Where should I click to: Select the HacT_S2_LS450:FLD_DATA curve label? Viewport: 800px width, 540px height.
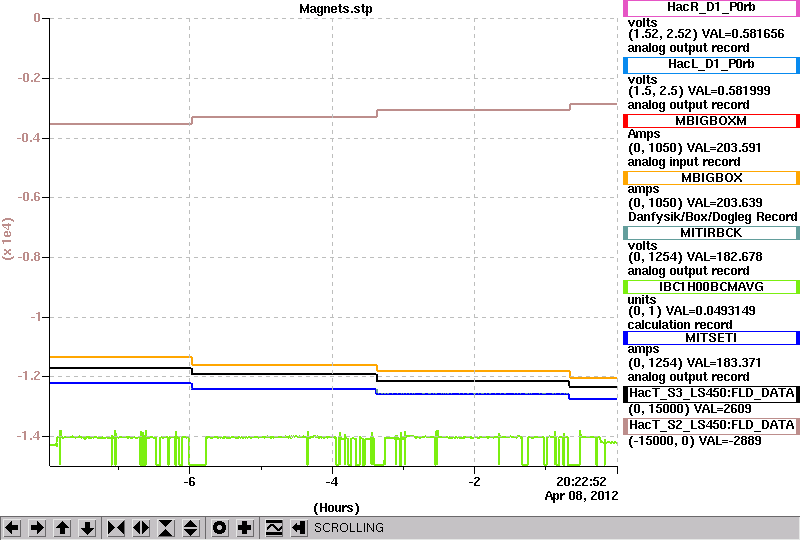[711, 426]
